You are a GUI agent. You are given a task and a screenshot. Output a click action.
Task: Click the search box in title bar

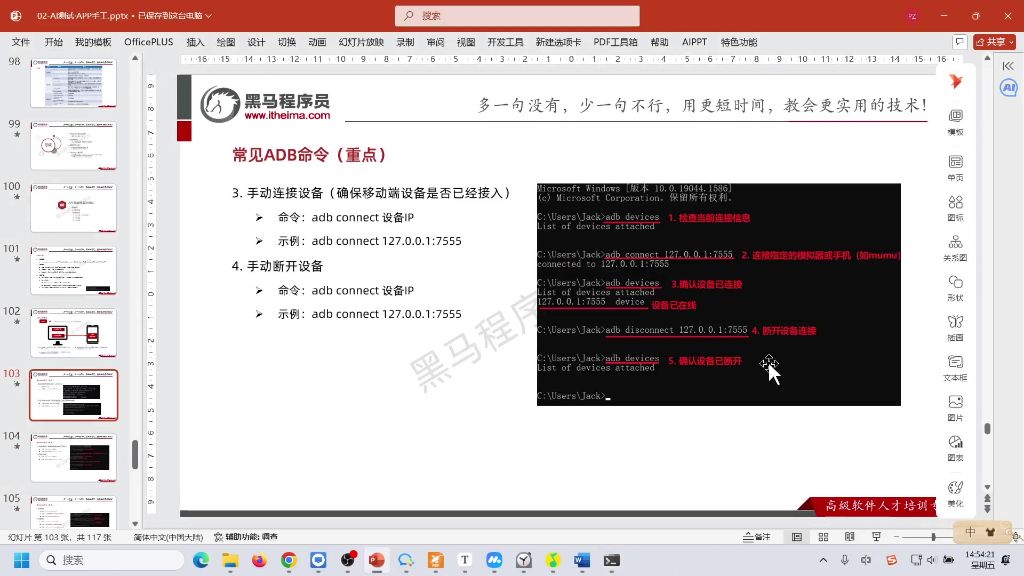tap(517, 16)
